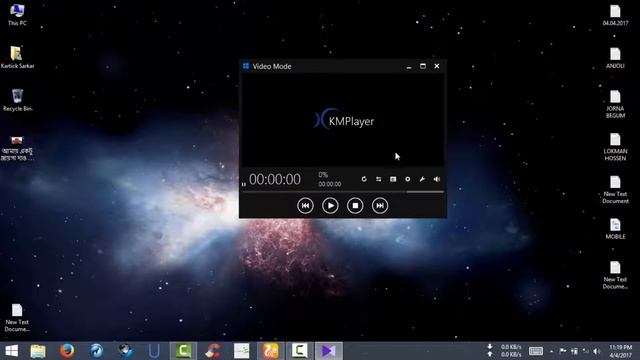Select the ANJOLI file on the desktop
This screenshot has width=640, height=360.
(x=615, y=58)
